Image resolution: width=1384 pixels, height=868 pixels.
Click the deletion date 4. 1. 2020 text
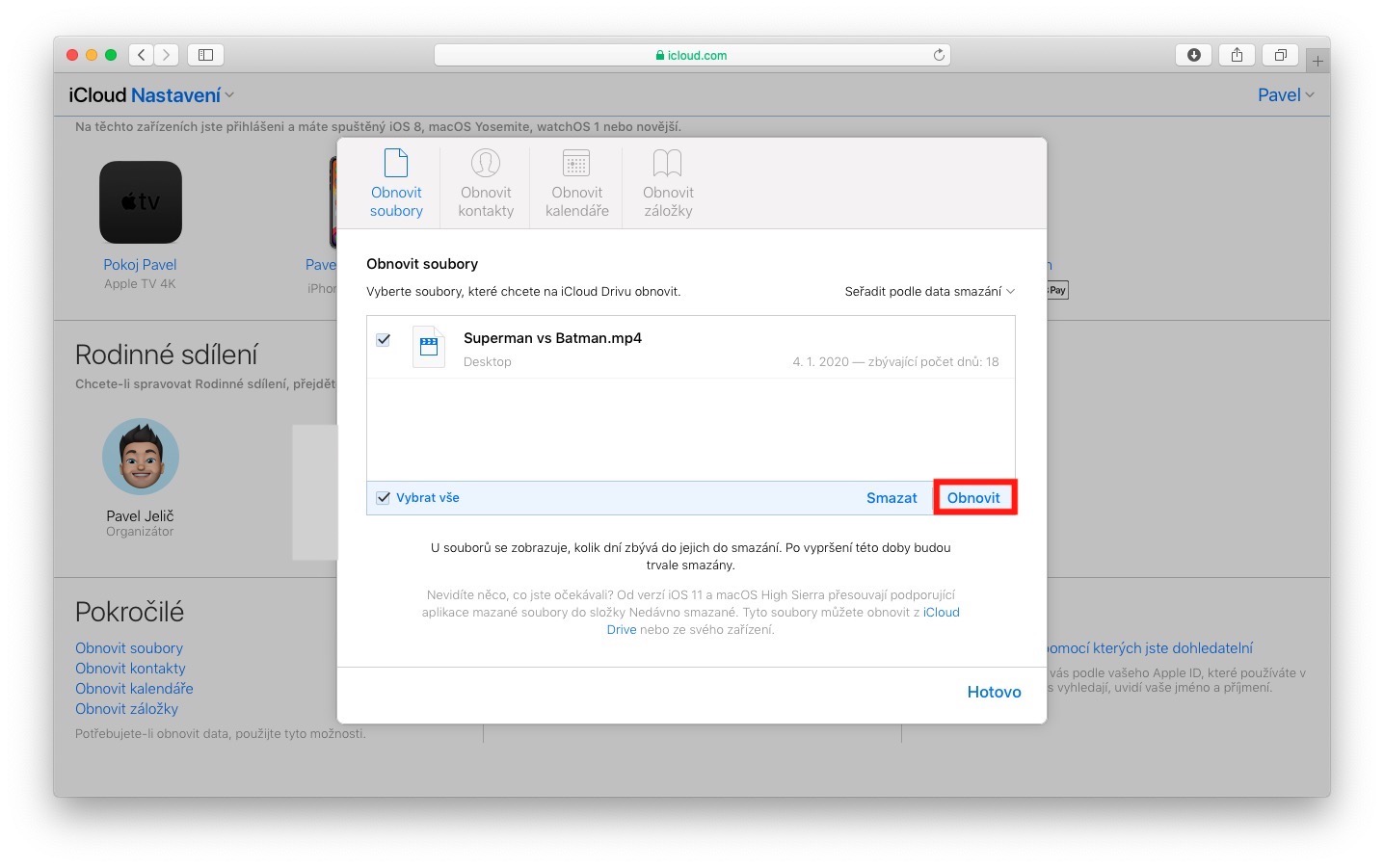click(x=820, y=362)
